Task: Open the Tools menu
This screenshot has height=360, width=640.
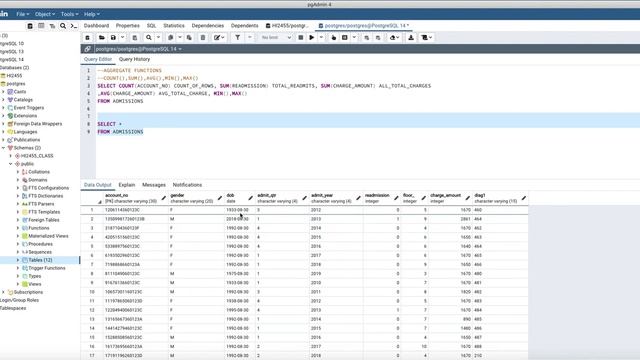Action: 69,14
